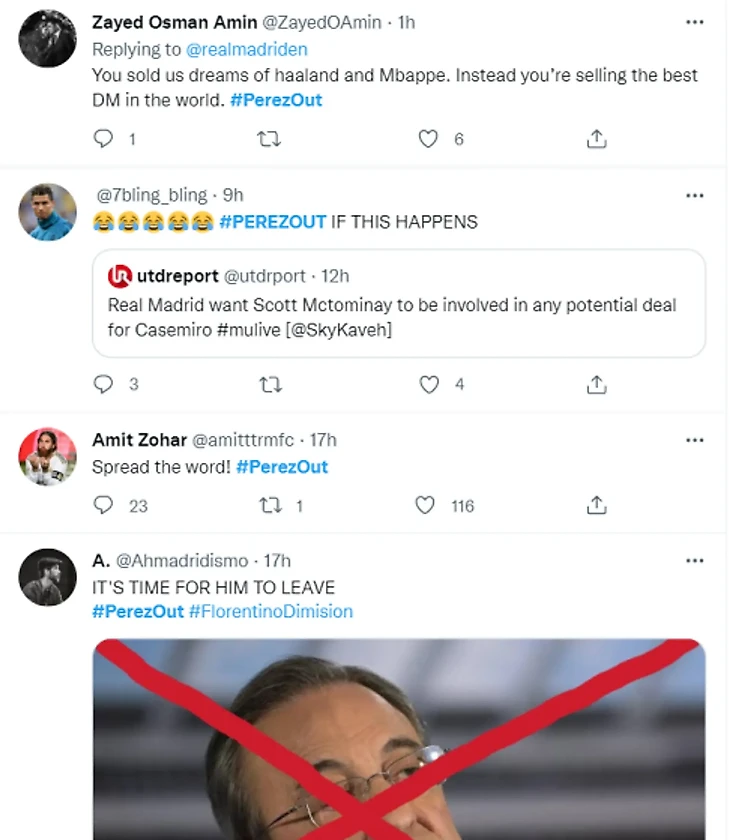Like Amit Zohar's tweet with 116 likes

426,505
